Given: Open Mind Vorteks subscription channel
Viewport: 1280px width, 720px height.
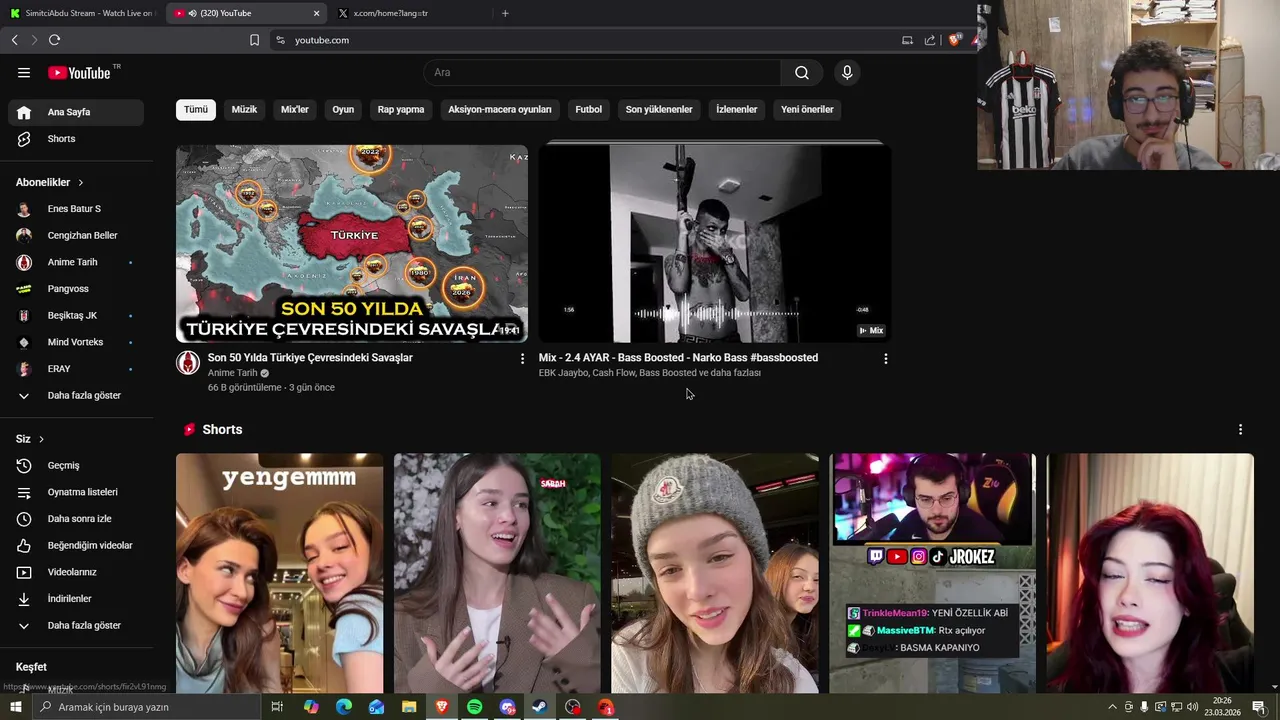Looking at the screenshot, I should pyautogui.click(x=76, y=342).
